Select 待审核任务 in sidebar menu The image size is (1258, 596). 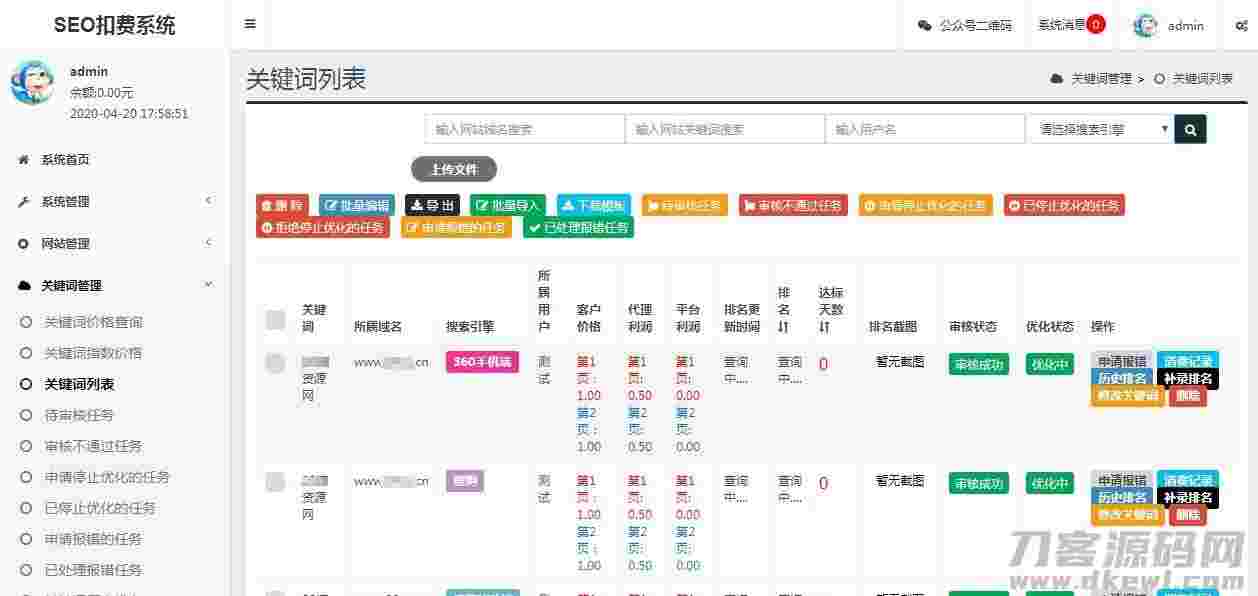79,415
